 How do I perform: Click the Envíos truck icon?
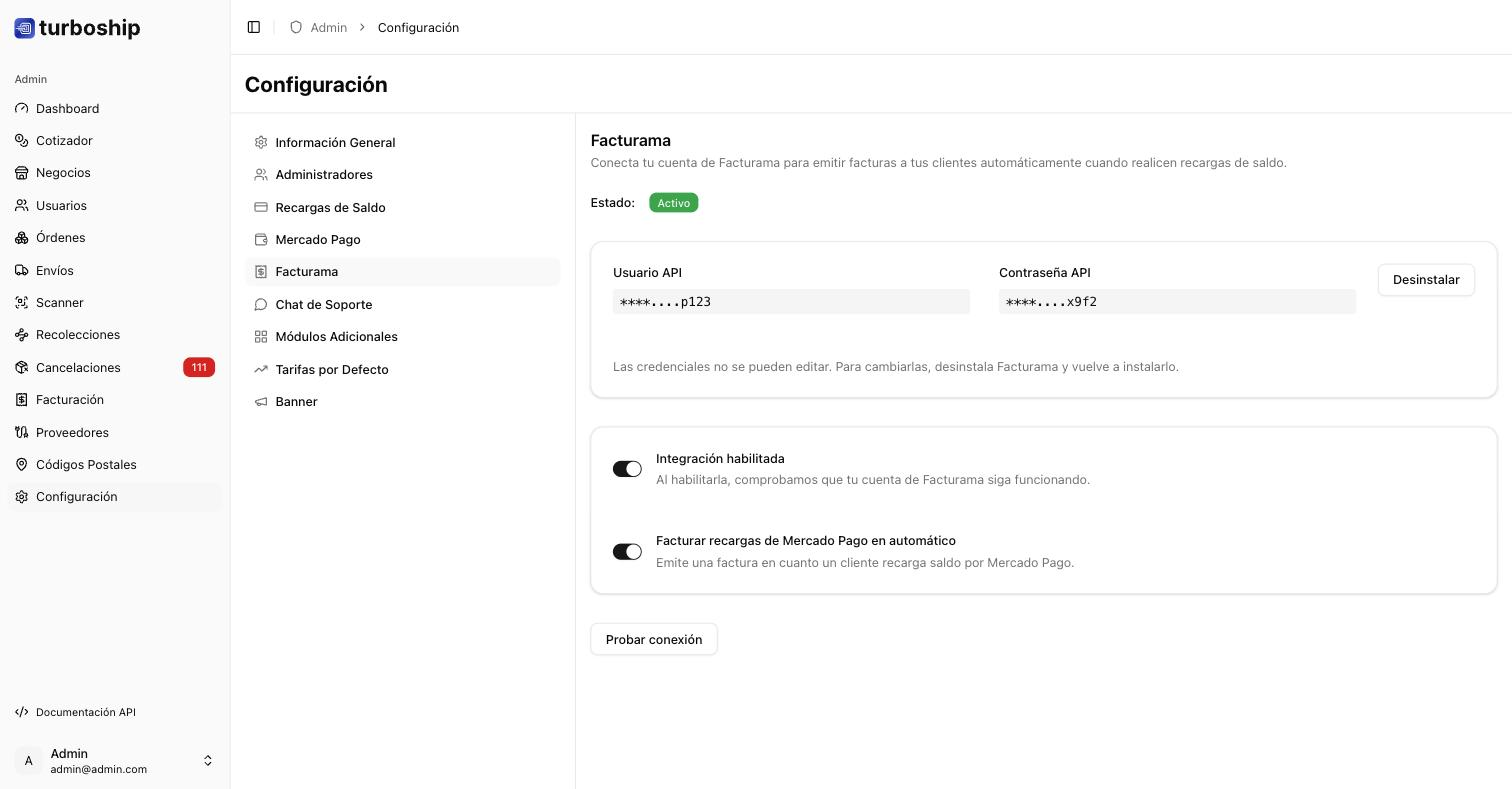pyautogui.click(x=22, y=270)
